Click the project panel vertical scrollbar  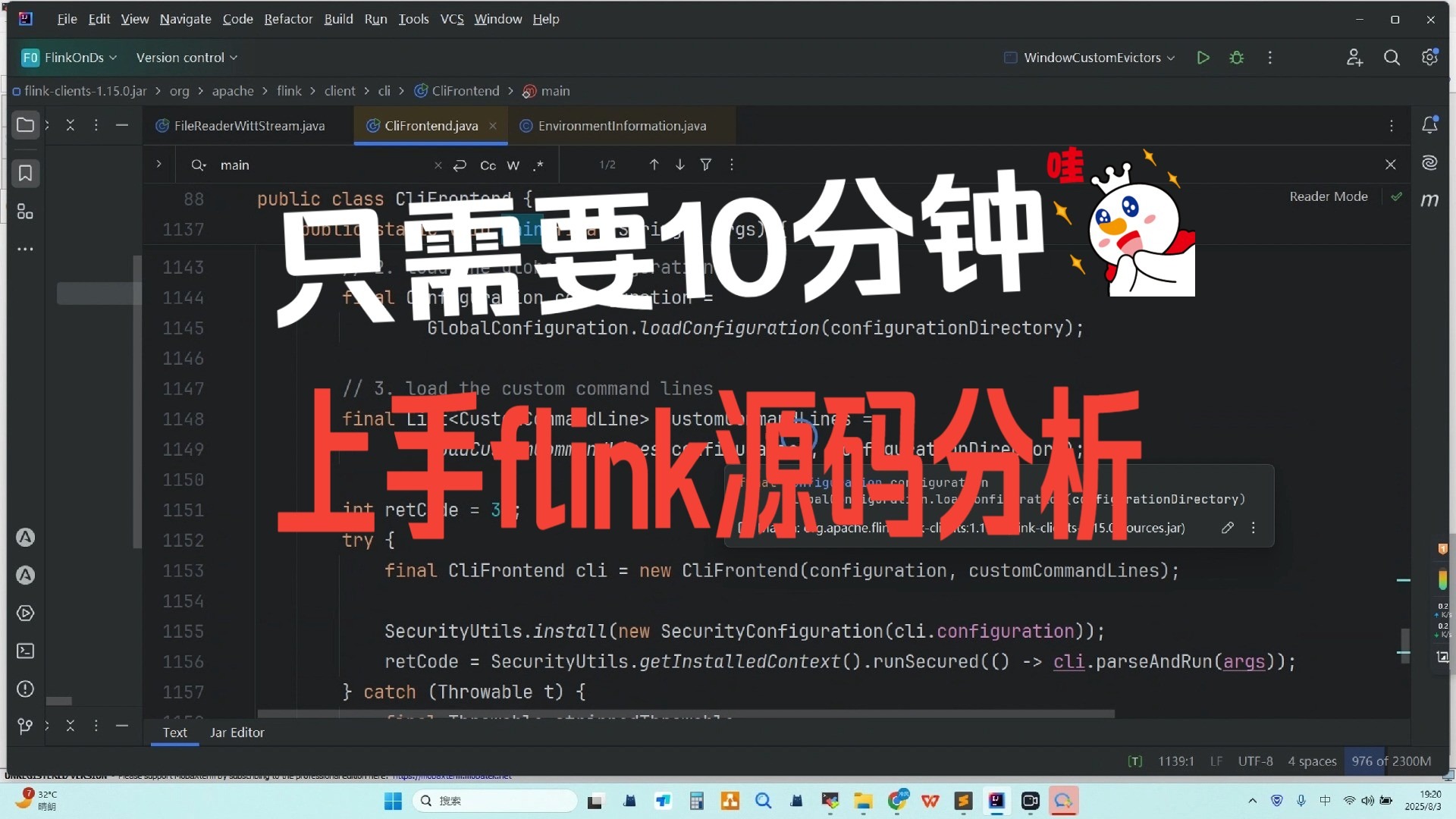[137, 402]
